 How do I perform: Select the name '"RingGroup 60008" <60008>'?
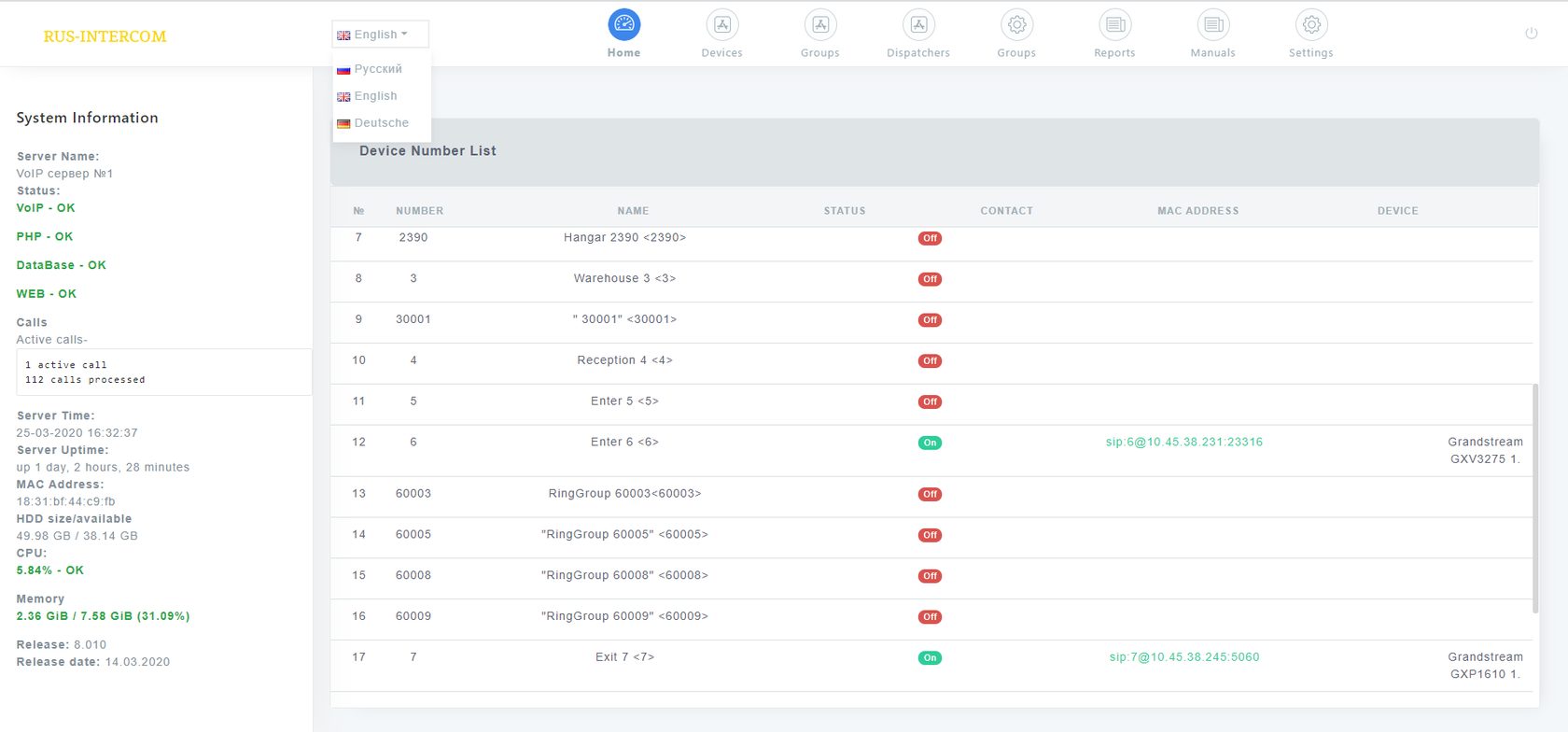coord(624,576)
